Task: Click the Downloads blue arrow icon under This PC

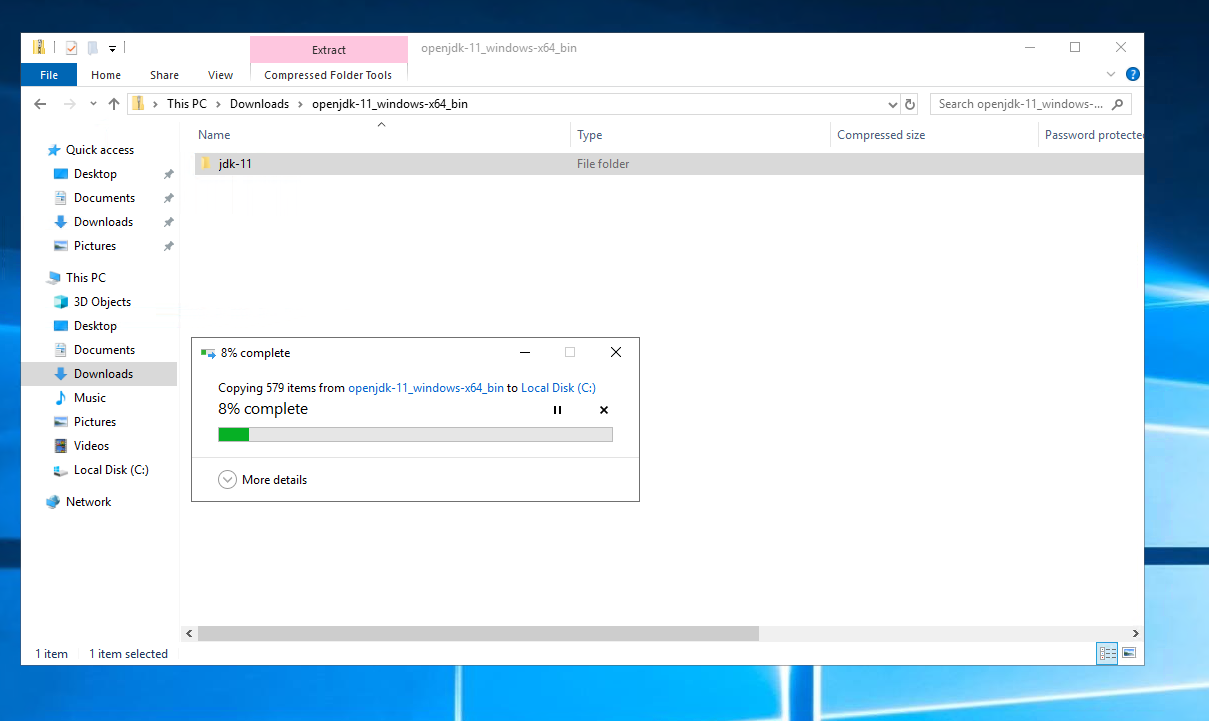Action: pyautogui.click(x=61, y=374)
